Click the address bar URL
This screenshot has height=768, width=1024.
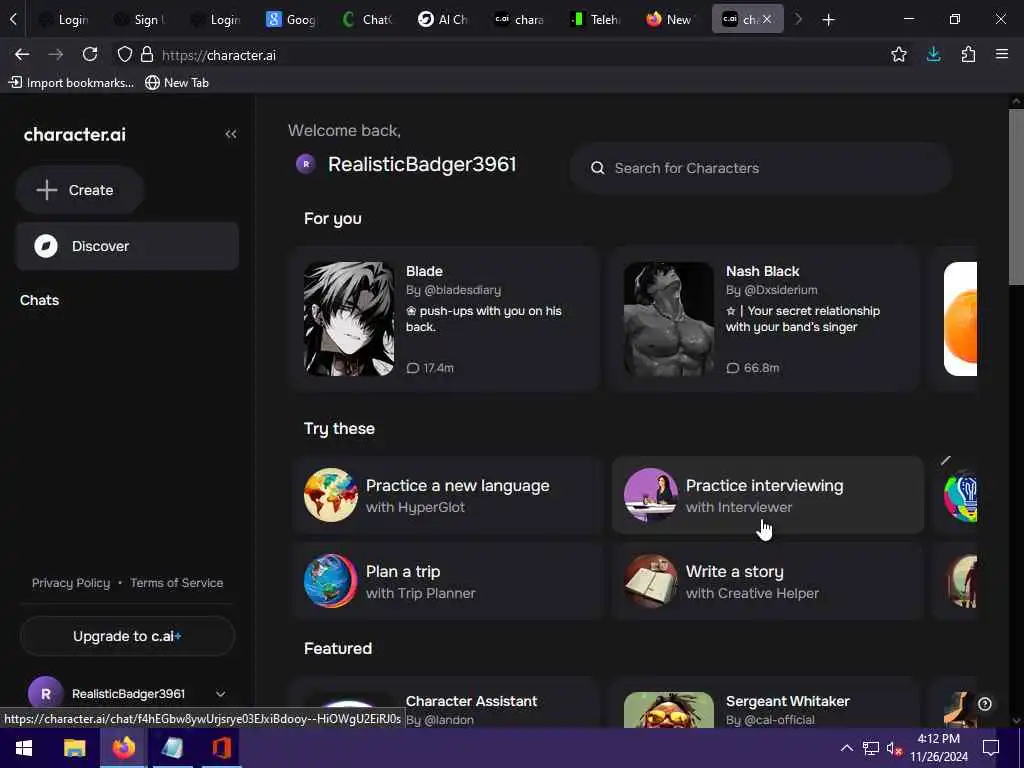pos(219,56)
